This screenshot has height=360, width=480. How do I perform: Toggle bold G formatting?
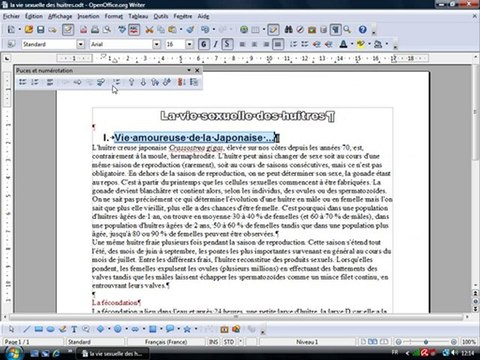[x=204, y=44]
